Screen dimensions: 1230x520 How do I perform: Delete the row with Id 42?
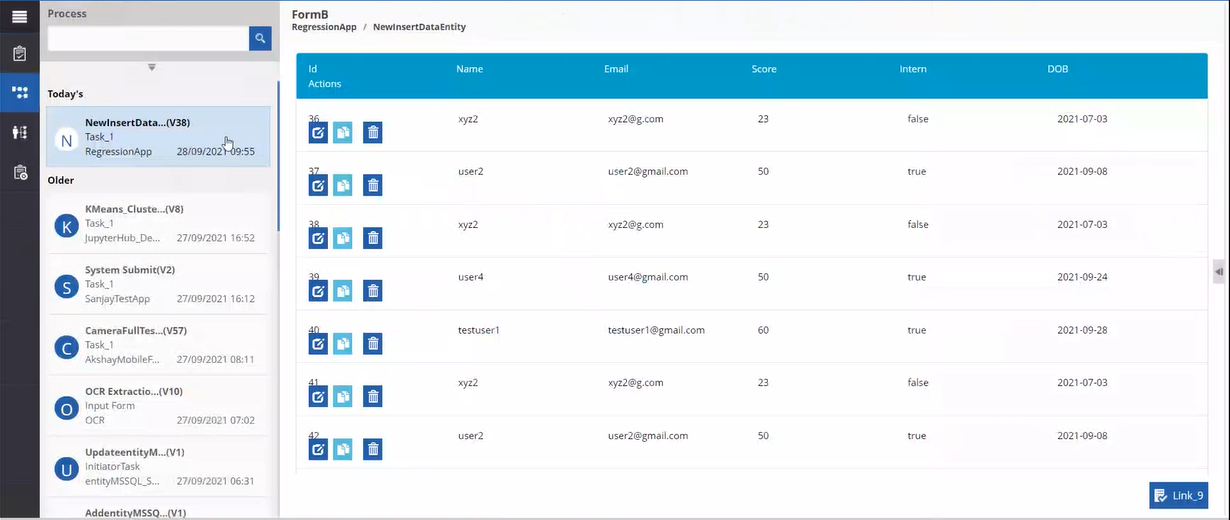(x=373, y=450)
